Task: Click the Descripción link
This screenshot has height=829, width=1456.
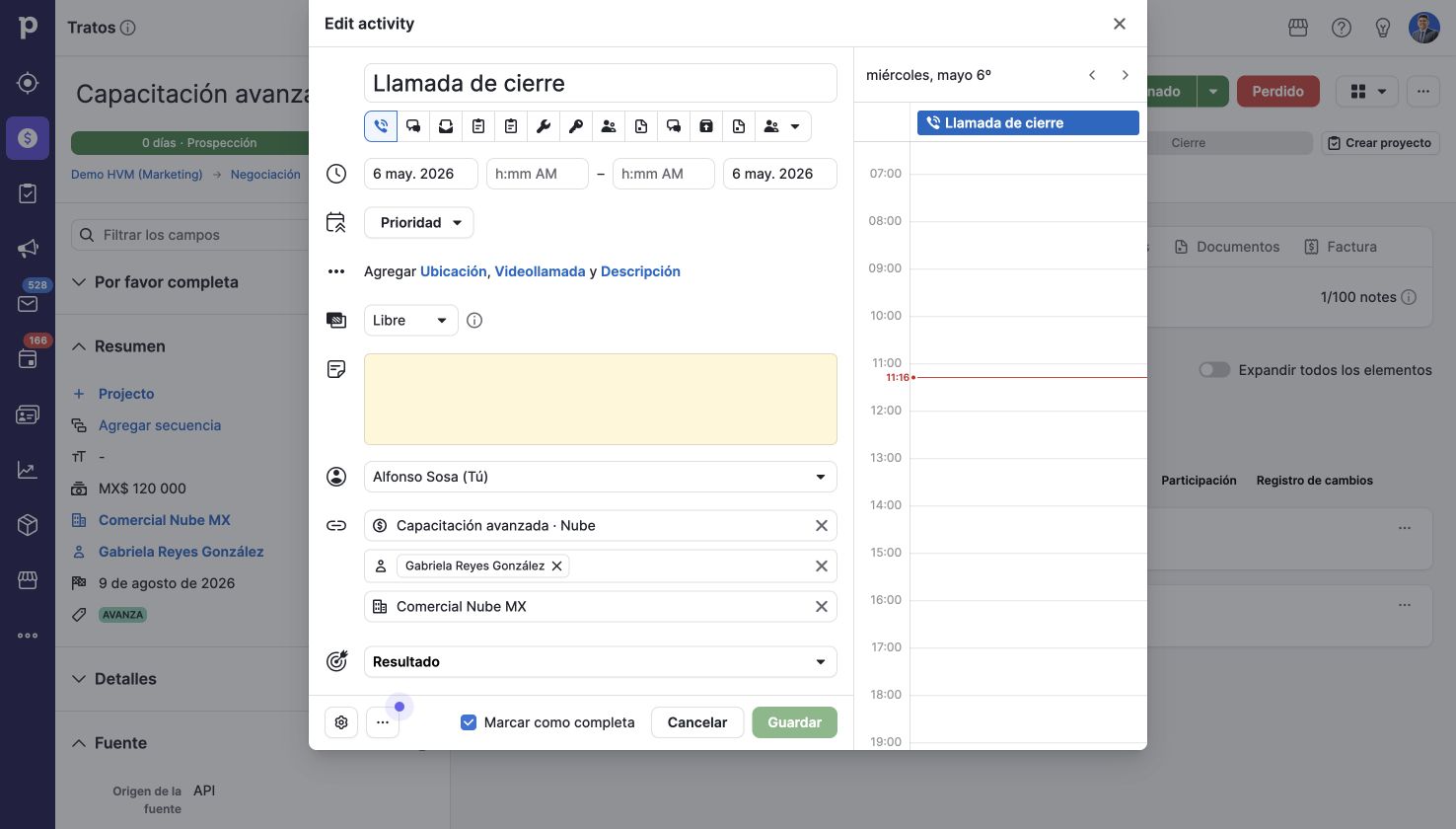Action: coord(640,271)
